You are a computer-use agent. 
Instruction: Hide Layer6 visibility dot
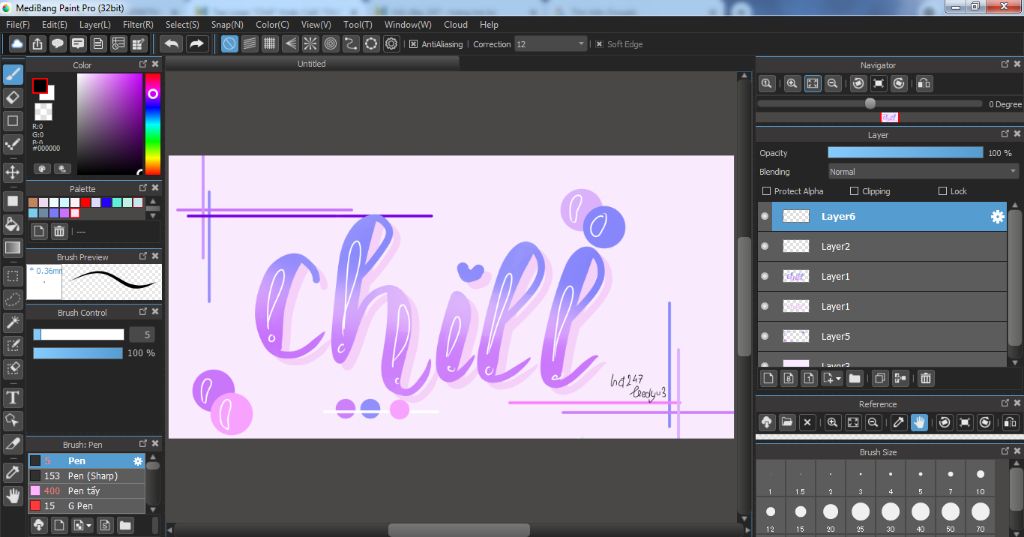765,216
